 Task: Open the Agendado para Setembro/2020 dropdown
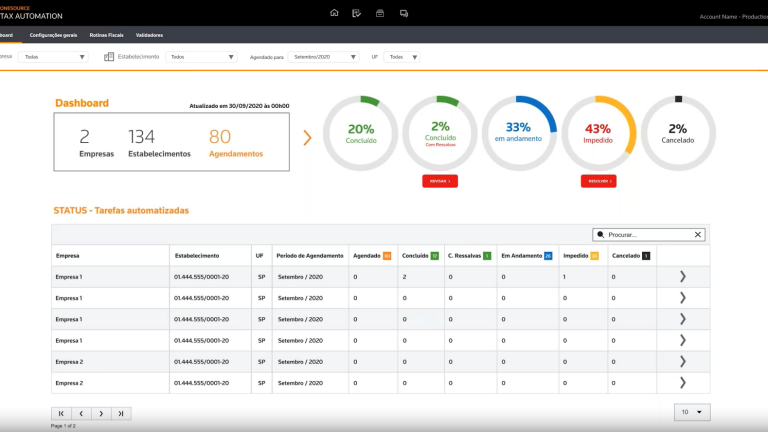click(x=324, y=57)
